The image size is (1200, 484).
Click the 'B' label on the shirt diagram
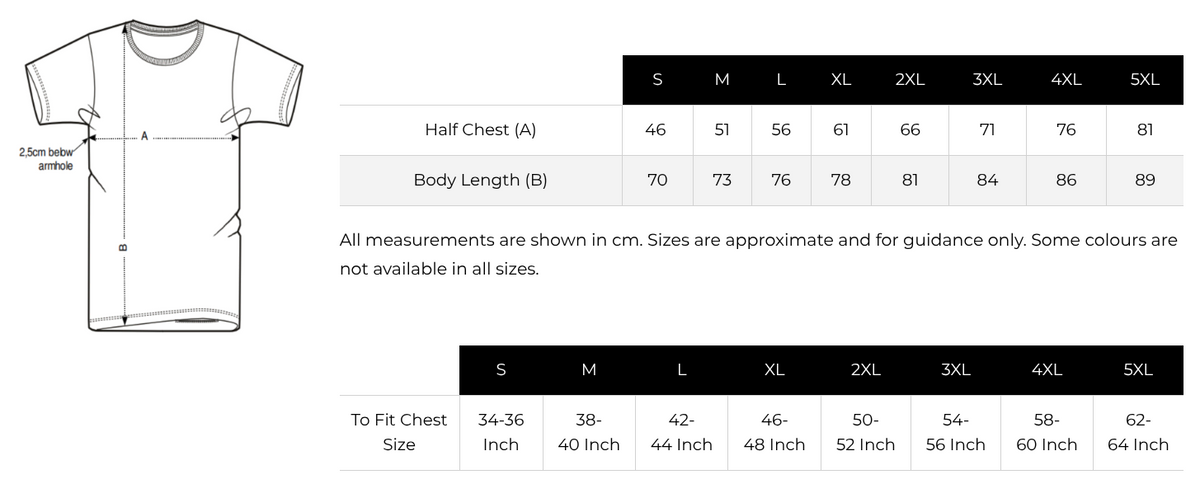click(x=122, y=247)
